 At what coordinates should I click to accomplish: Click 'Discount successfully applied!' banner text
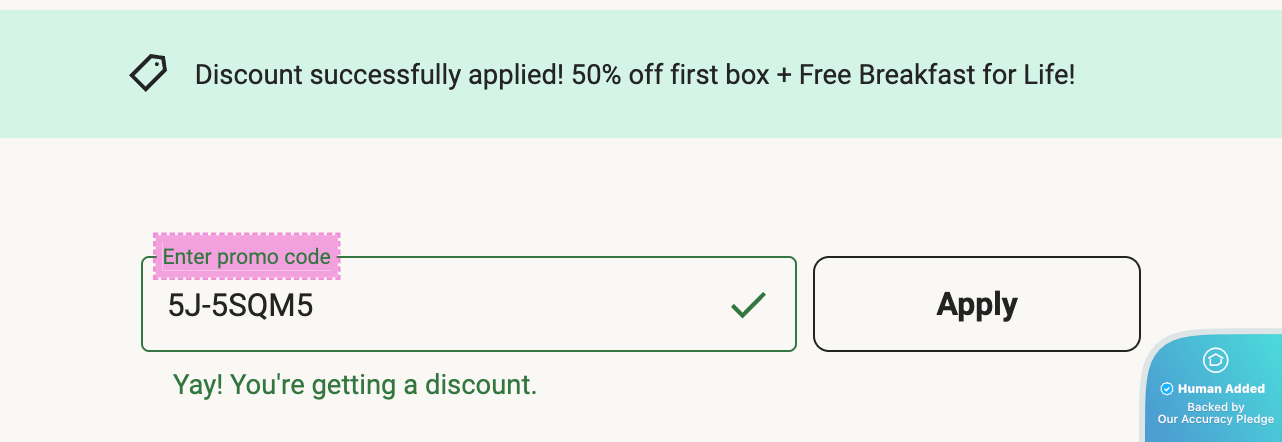point(379,74)
